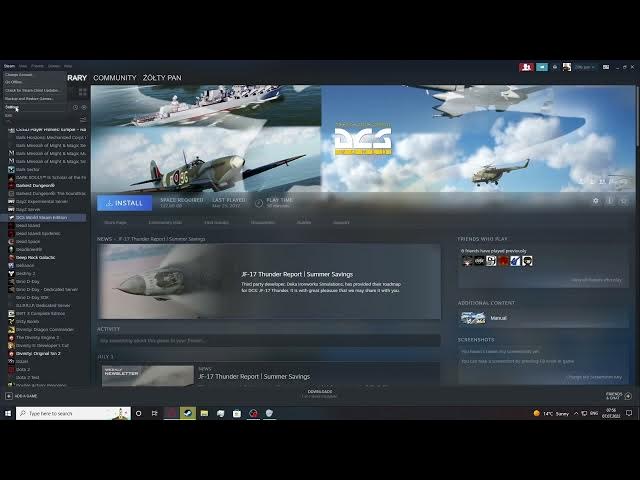Select DayZ Experimental Server in library
The width and height of the screenshot is (640, 480).
point(43,202)
